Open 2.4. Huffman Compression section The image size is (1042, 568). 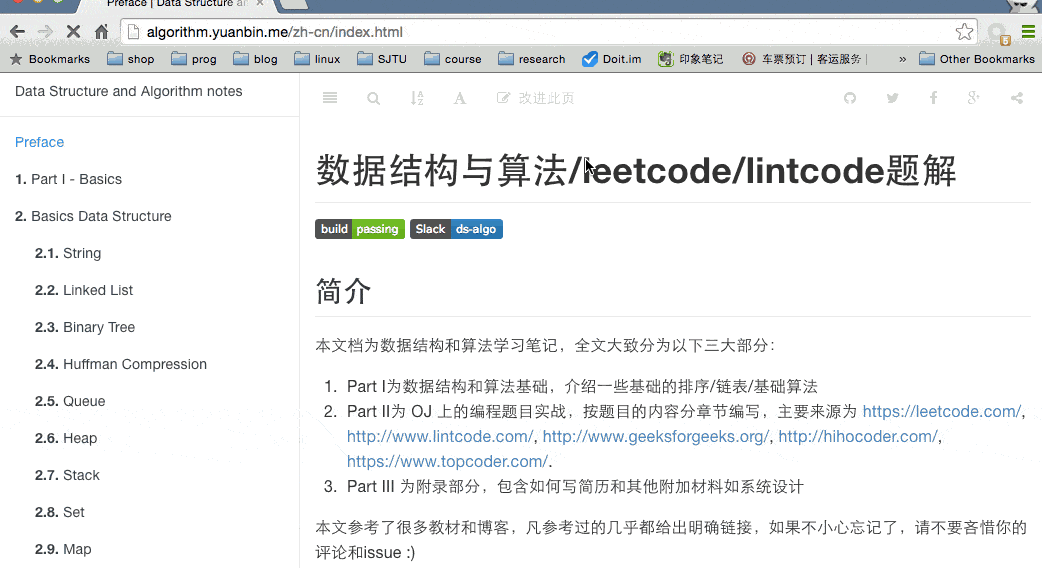pyautogui.click(x=121, y=364)
